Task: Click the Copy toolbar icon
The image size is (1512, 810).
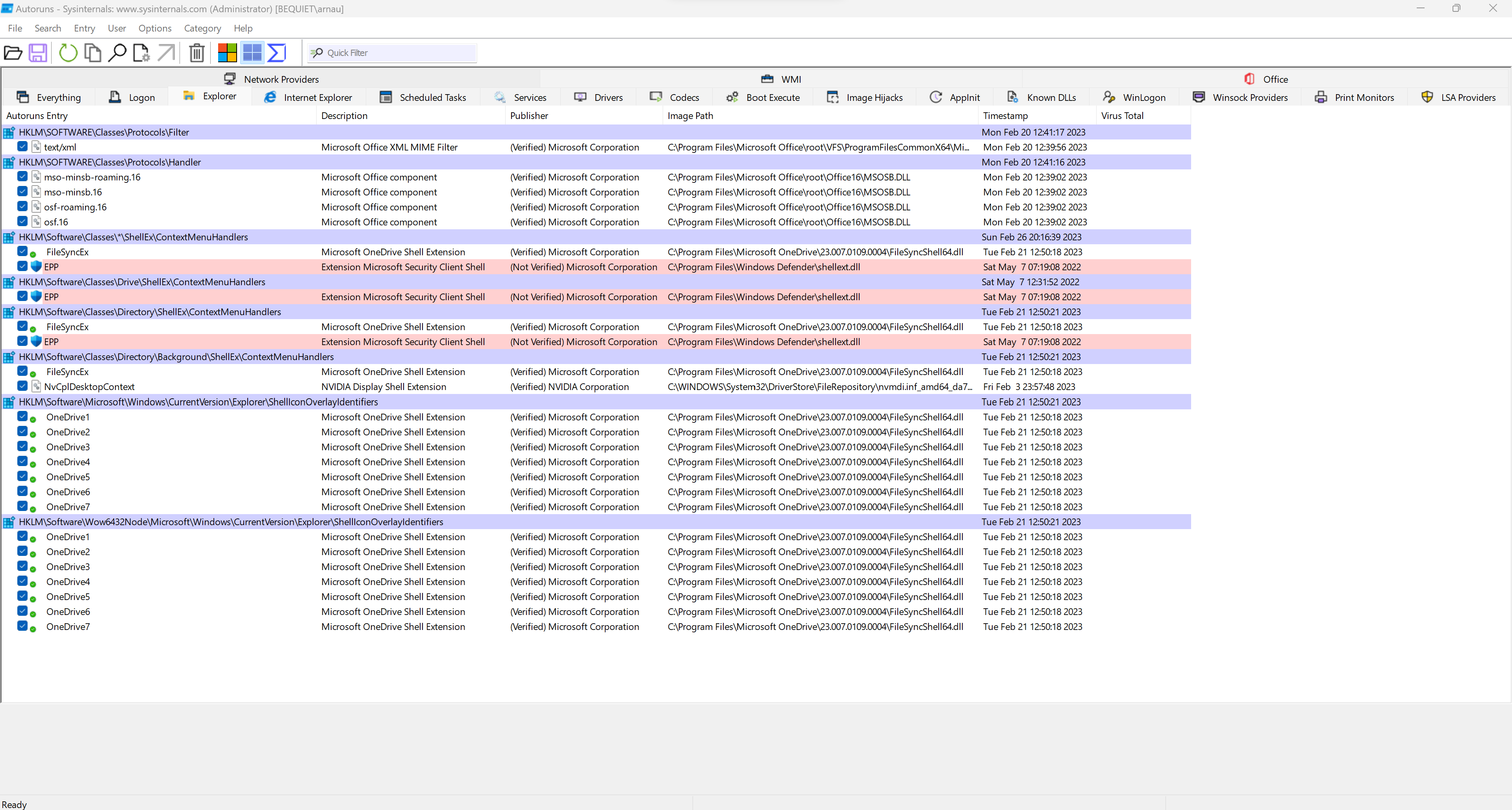Action: tap(93, 53)
